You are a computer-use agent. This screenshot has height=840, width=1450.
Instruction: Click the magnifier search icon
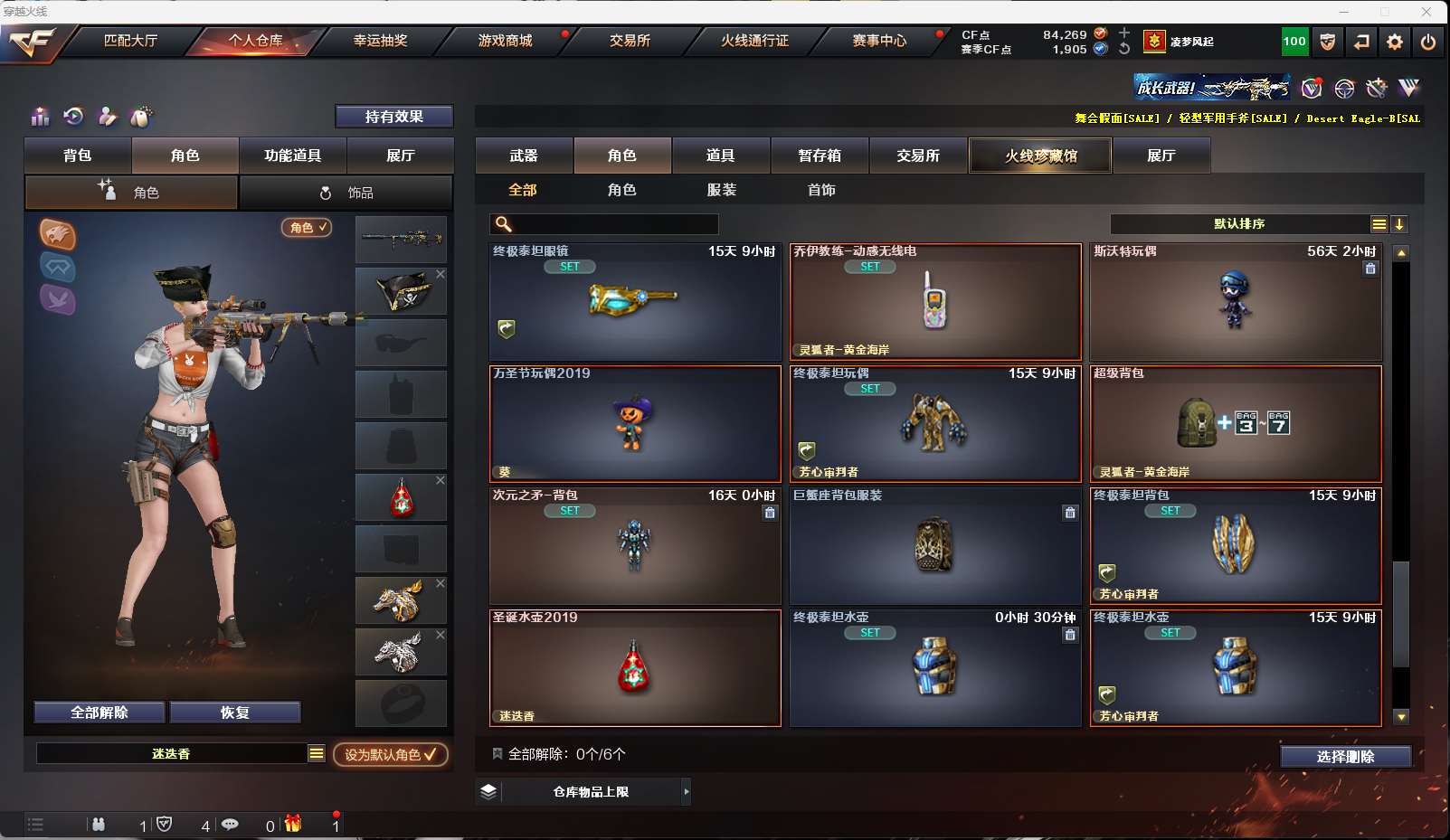coord(504,224)
